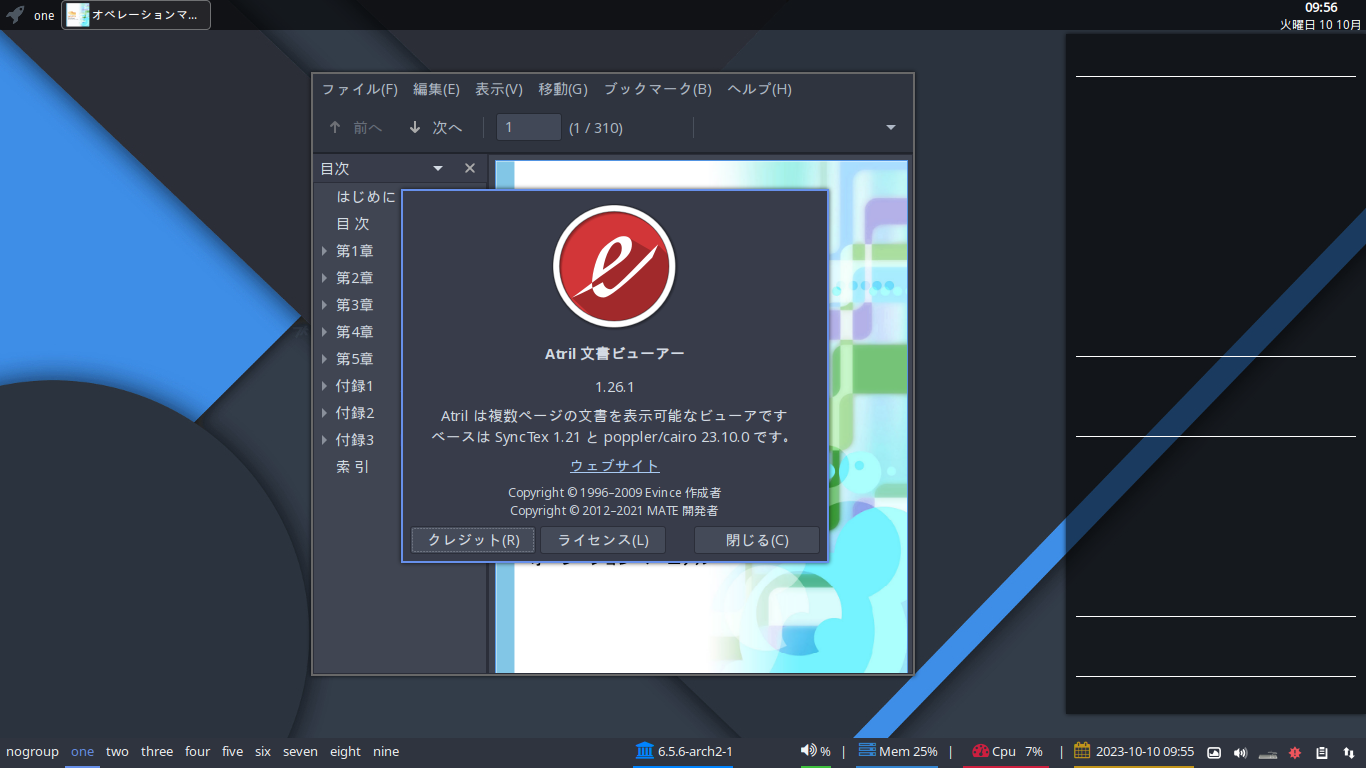Click the clipboard tray icon

click(x=1321, y=753)
